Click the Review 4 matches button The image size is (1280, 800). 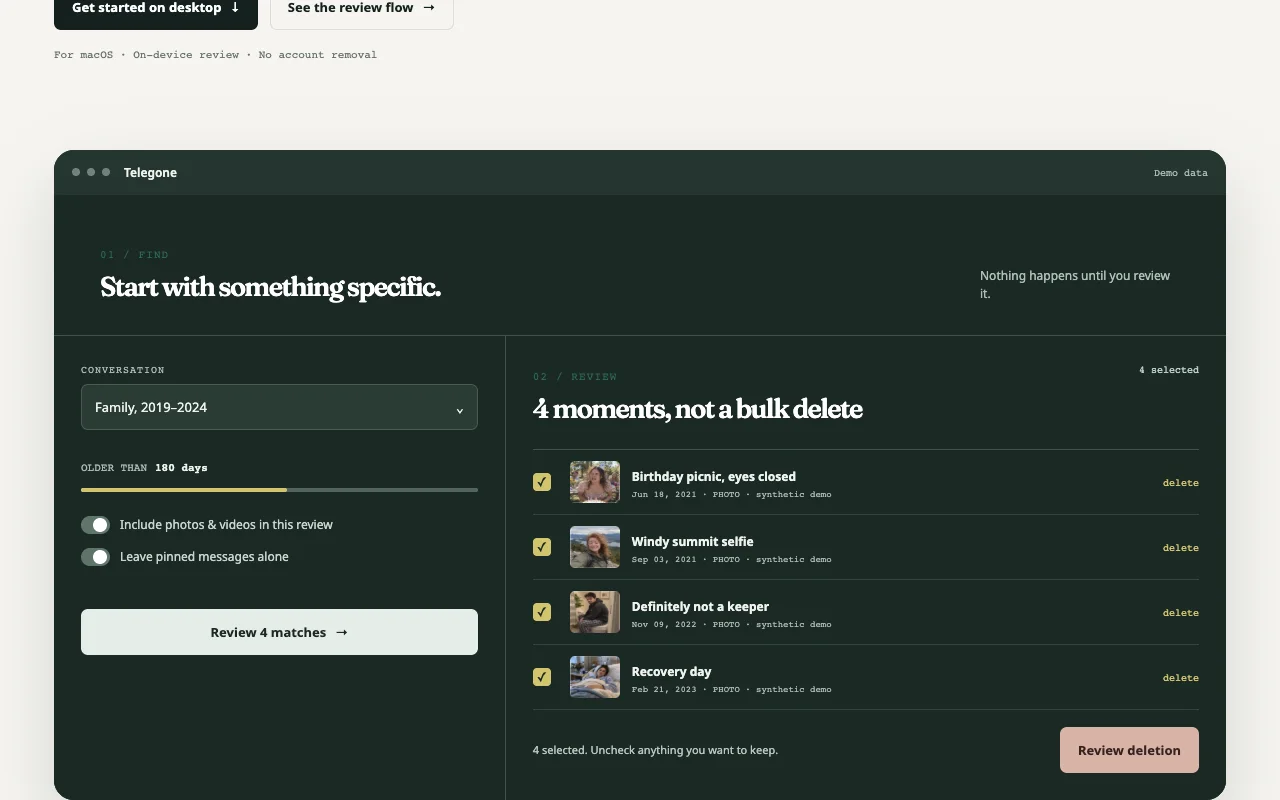point(279,632)
